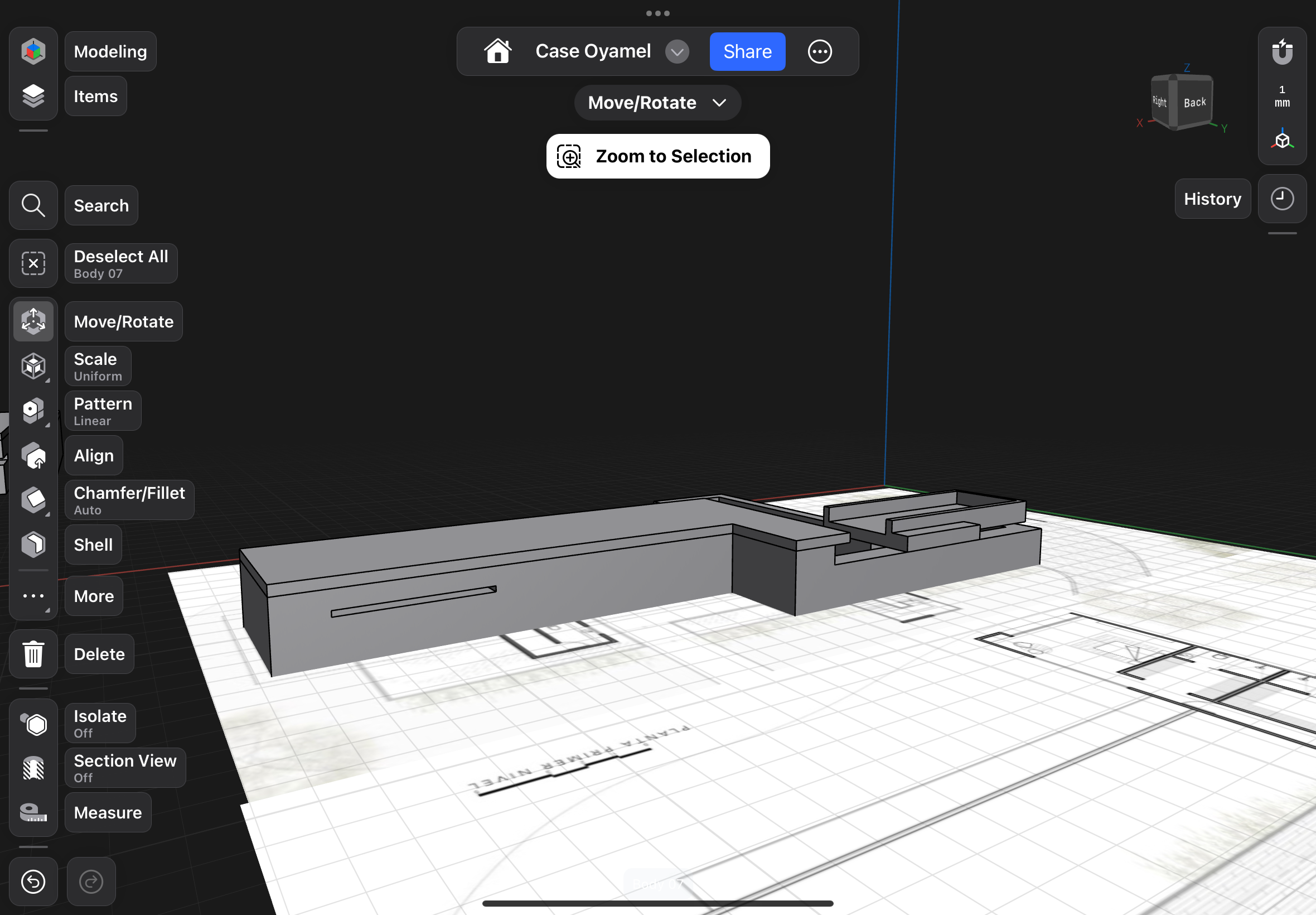Click the view orientation axes icon
The height and width of the screenshot is (915, 1316).
tap(1282, 140)
